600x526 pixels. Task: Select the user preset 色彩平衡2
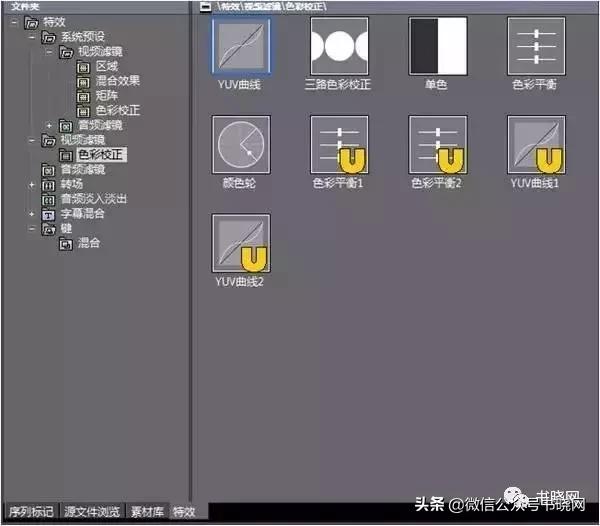tap(438, 145)
